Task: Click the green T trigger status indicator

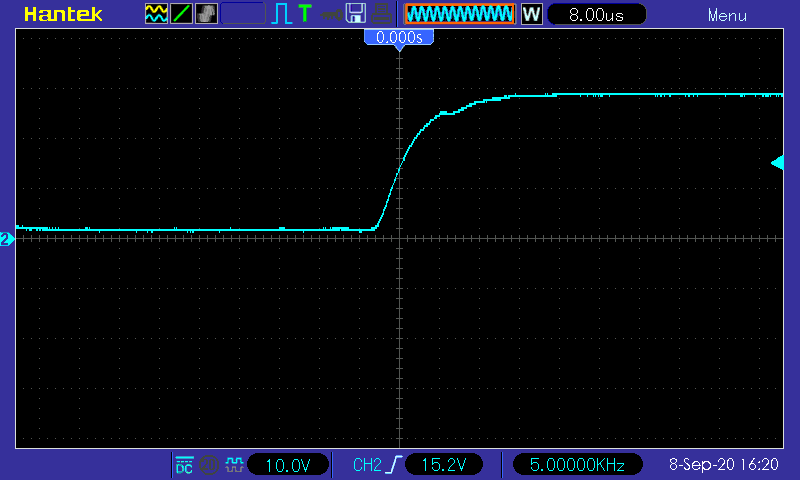Action: coord(305,14)
